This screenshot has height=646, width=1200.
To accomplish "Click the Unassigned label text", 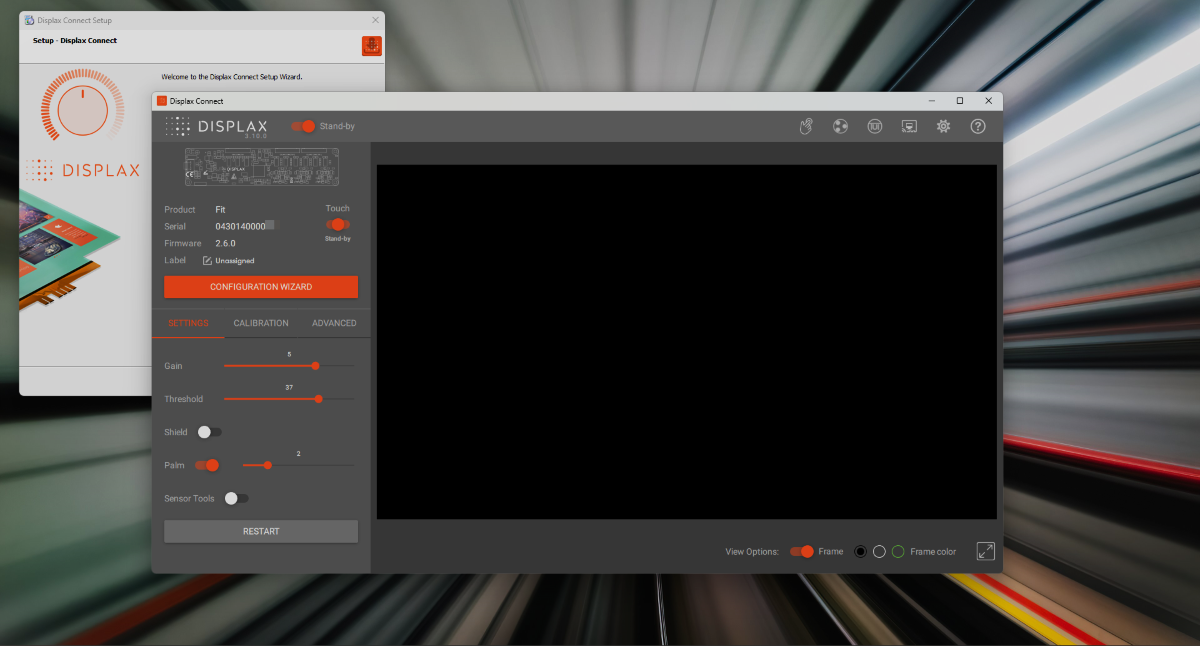I will 235,261.
